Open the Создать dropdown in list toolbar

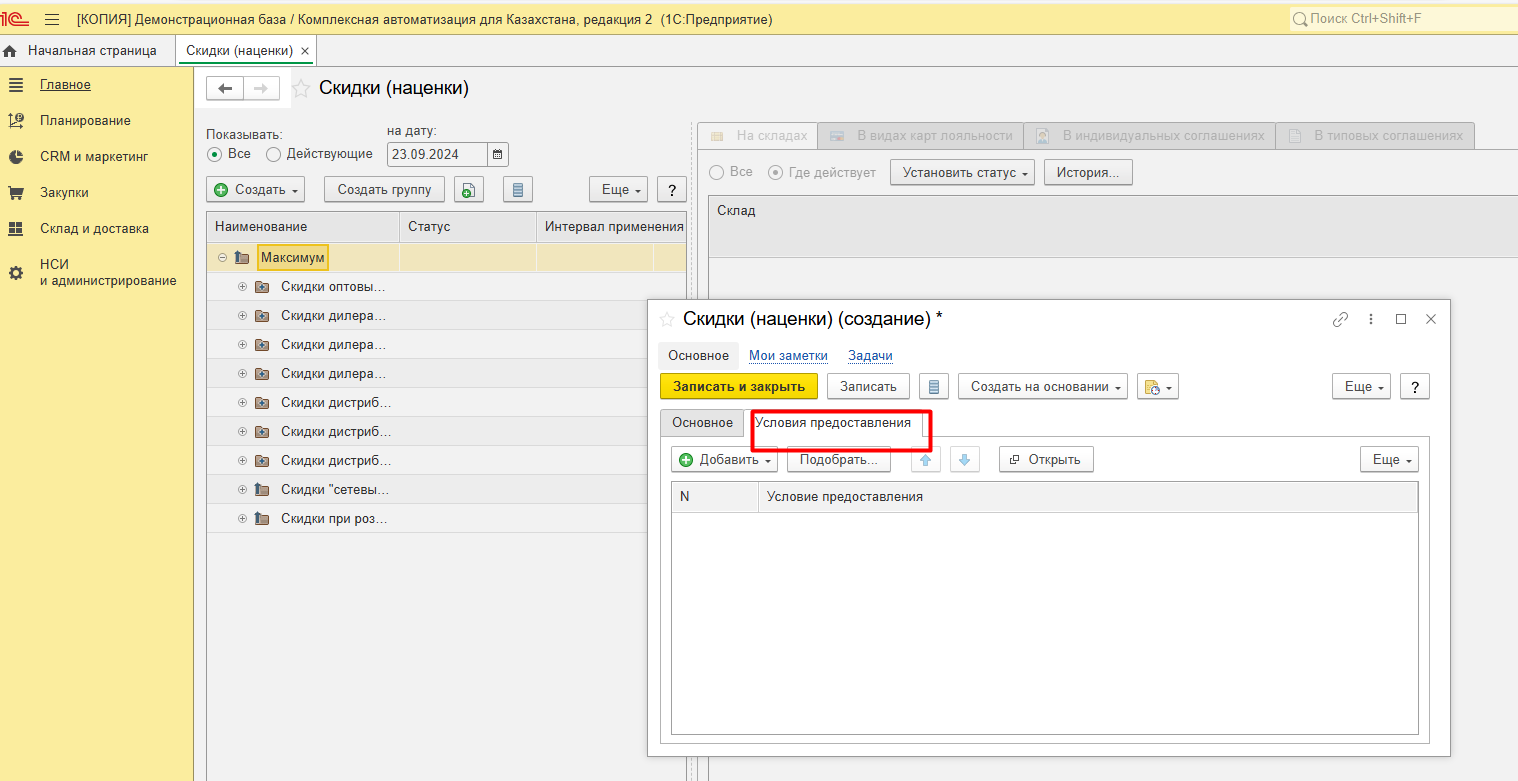255,190
